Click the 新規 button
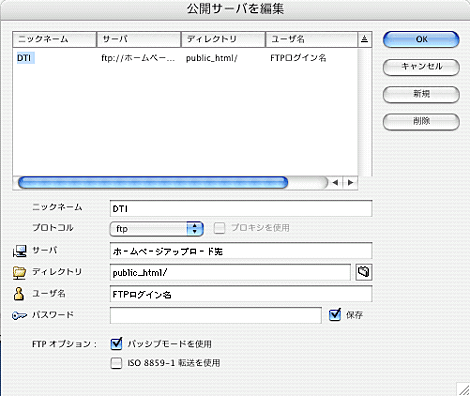The image size is (470, 396). tap(421, 94)
